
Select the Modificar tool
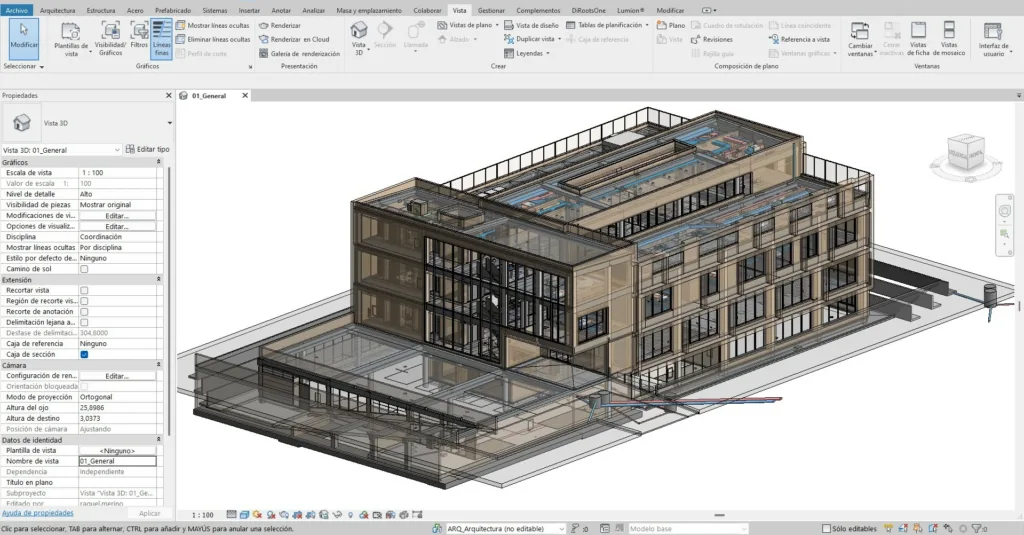point(24,37)
